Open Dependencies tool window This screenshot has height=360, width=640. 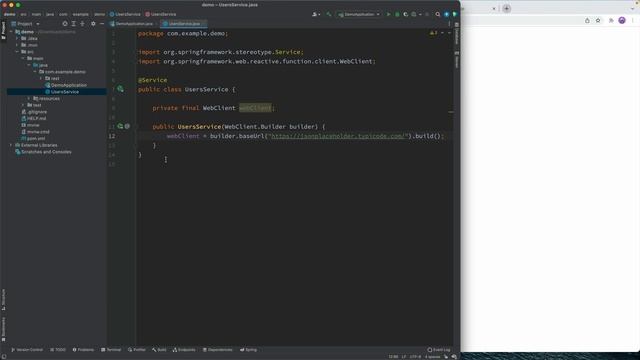218,350
